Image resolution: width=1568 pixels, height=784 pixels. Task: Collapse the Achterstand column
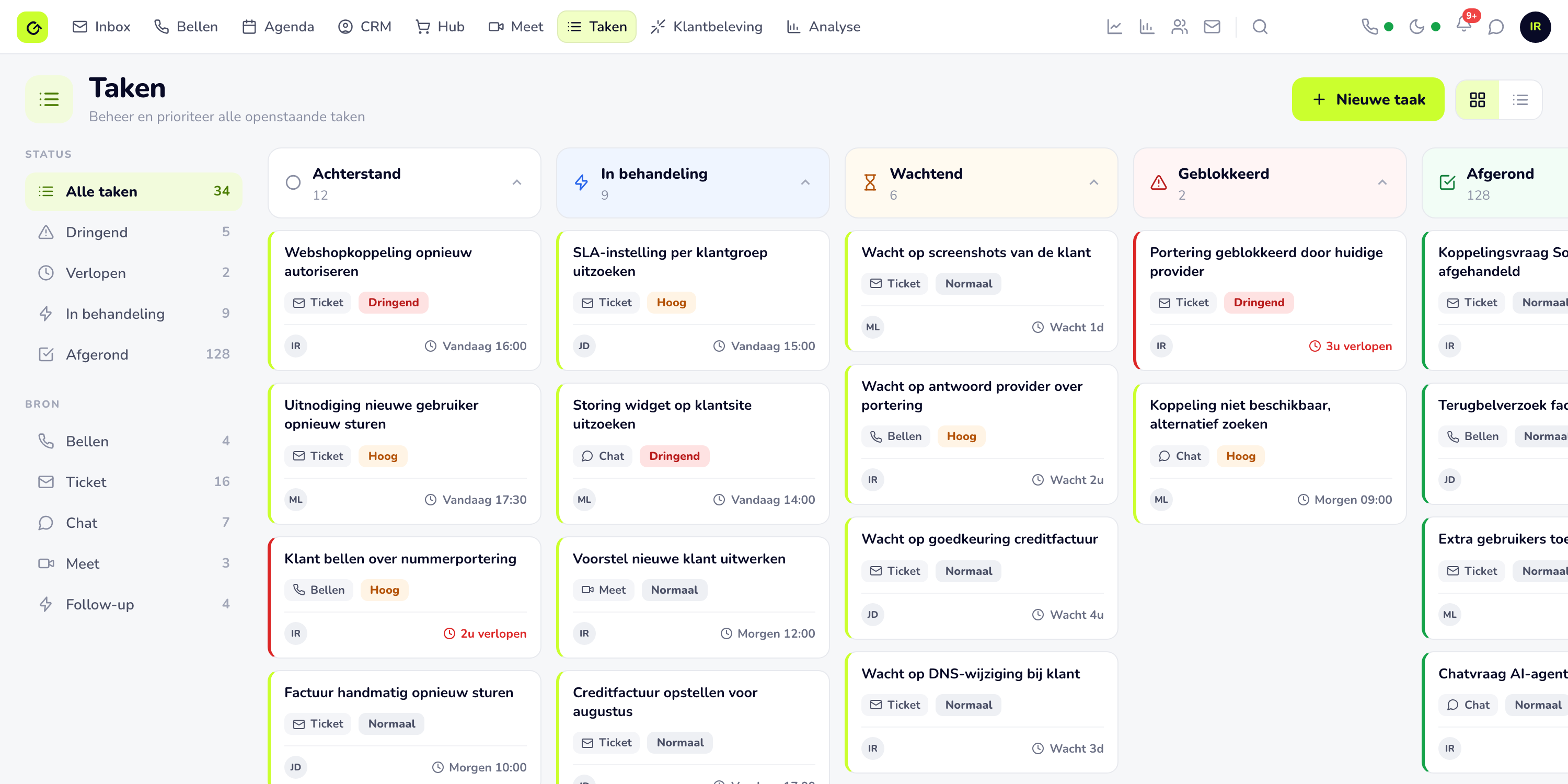517,182
